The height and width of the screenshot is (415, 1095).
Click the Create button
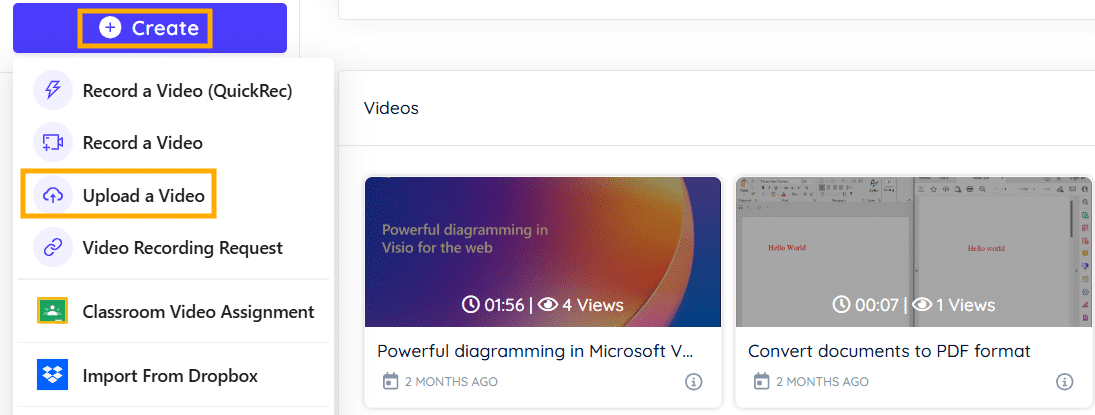[x=149, y=28]
